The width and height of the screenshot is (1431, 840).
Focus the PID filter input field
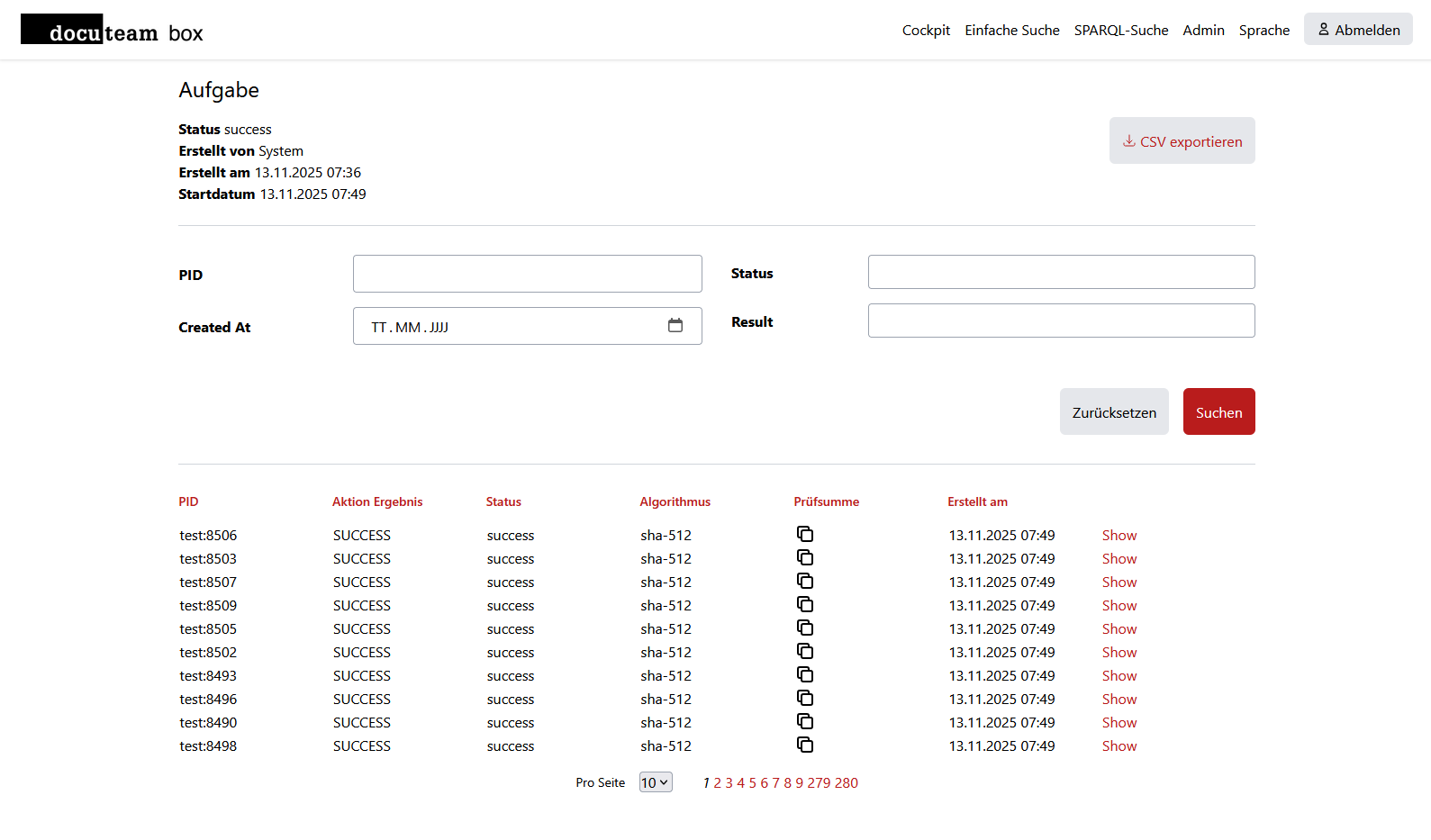(527, 274)
